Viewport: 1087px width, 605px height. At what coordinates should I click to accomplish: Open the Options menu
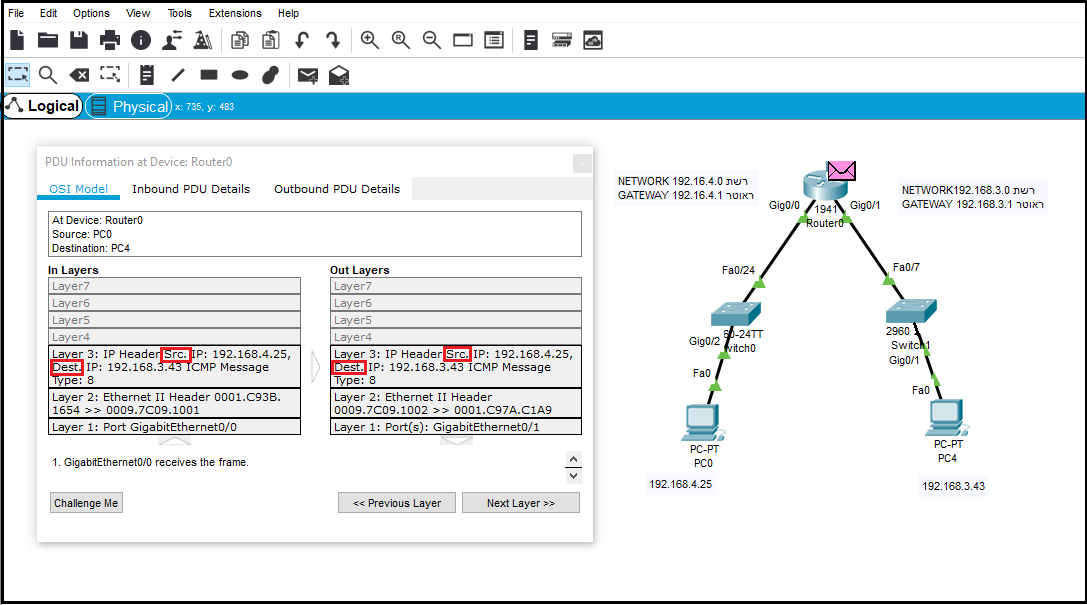click(x=92, y=13)
